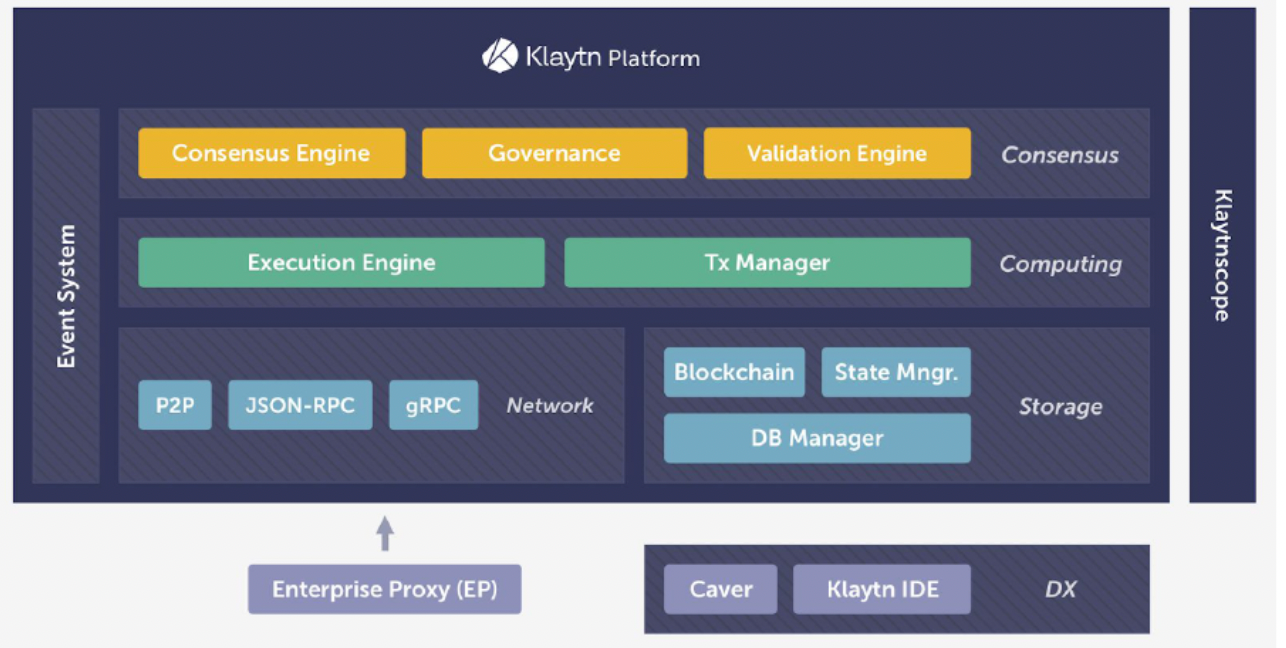Toggle the gRPC interface block
The height and width of the screenshot is (648, 1286).
(433, 404)
